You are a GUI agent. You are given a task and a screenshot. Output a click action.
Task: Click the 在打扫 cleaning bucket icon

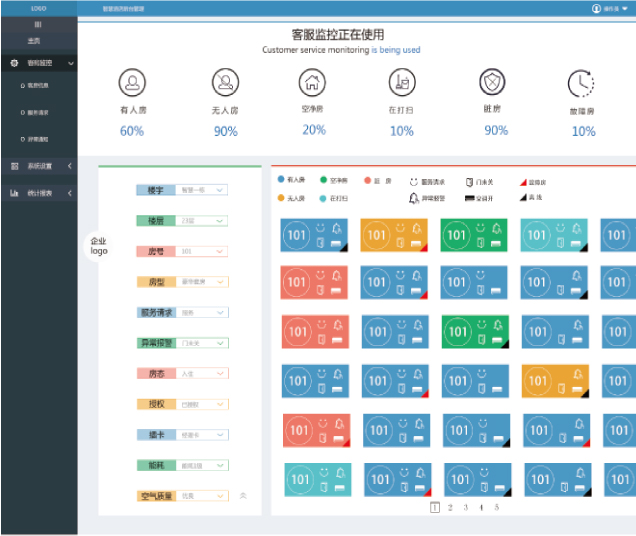pyautogui.click(x=402, y=82)
